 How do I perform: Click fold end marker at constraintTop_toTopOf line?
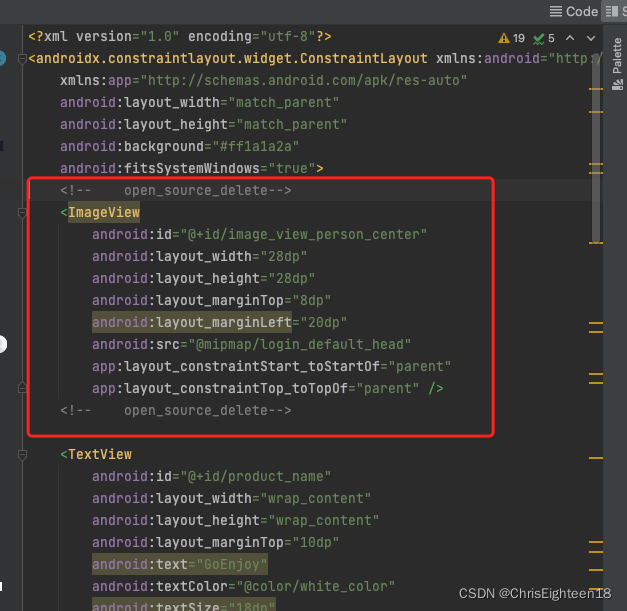(22, 388)
